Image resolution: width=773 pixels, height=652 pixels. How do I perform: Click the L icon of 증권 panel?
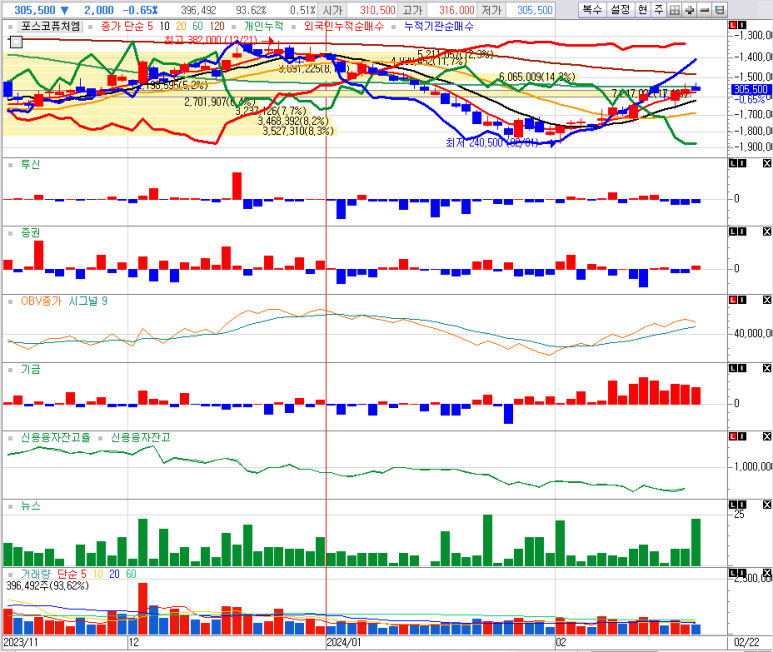point(733,232)
